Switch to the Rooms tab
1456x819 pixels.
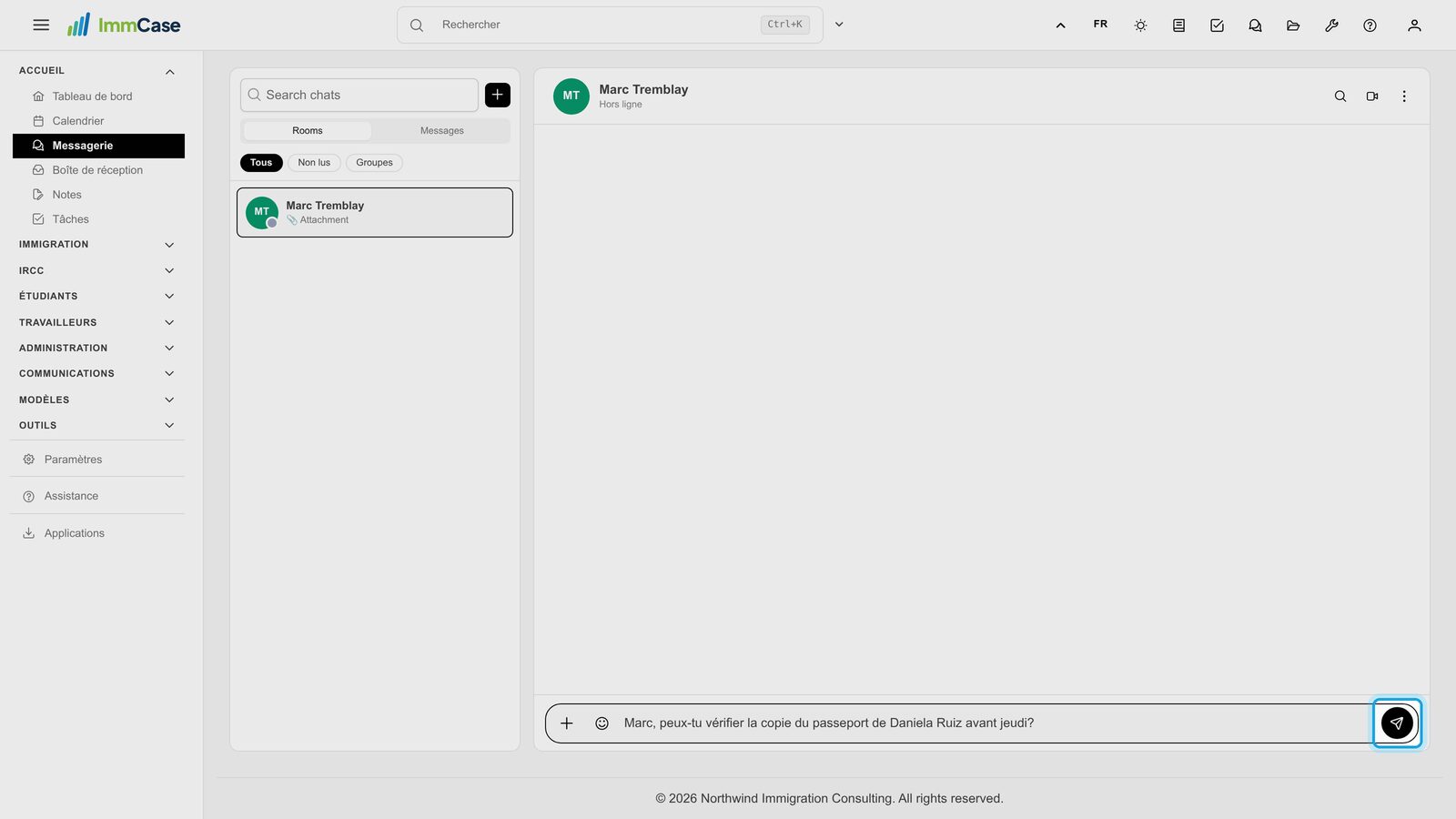click(x=308, y=131)
